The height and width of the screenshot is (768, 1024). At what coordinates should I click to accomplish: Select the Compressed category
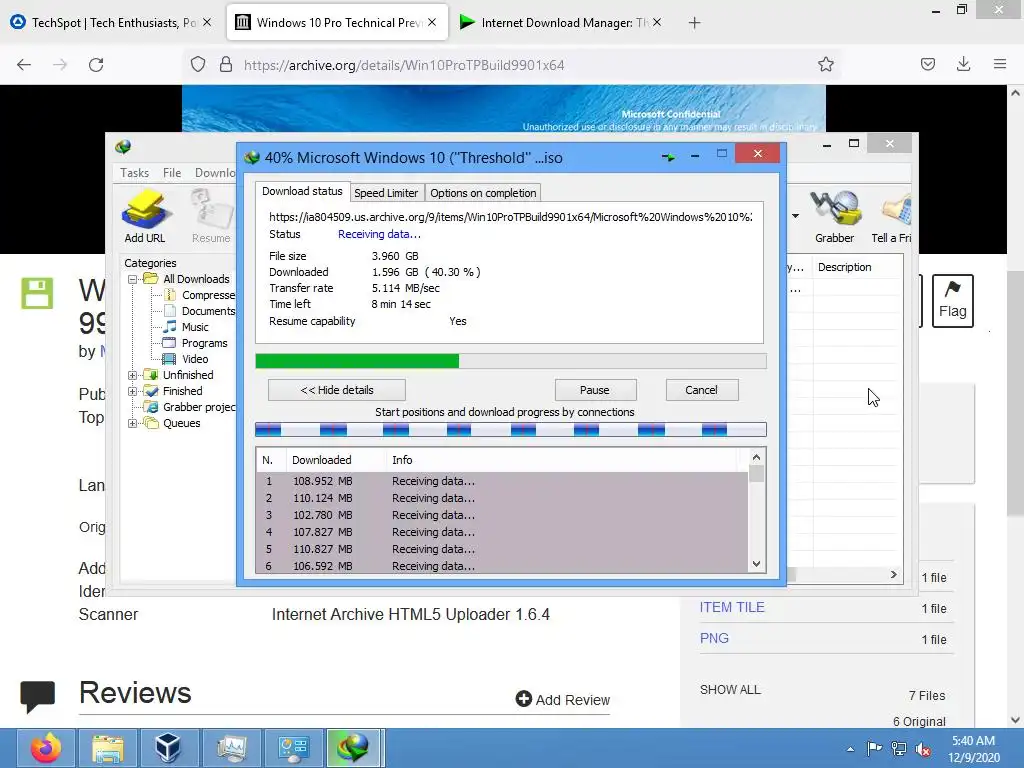208,295
